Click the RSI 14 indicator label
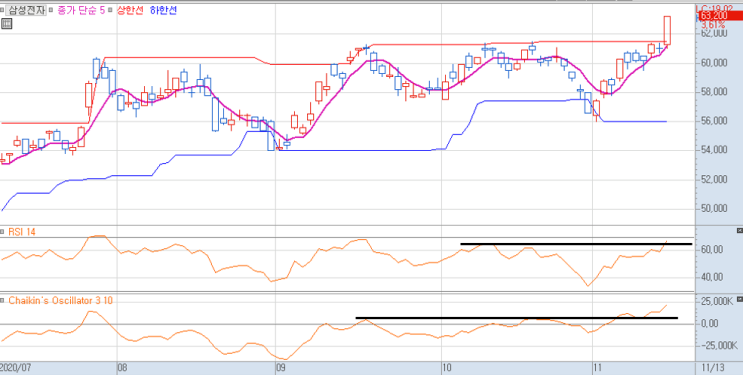Image resolution: width=743 pixels, height=375 pixels. 22,232
